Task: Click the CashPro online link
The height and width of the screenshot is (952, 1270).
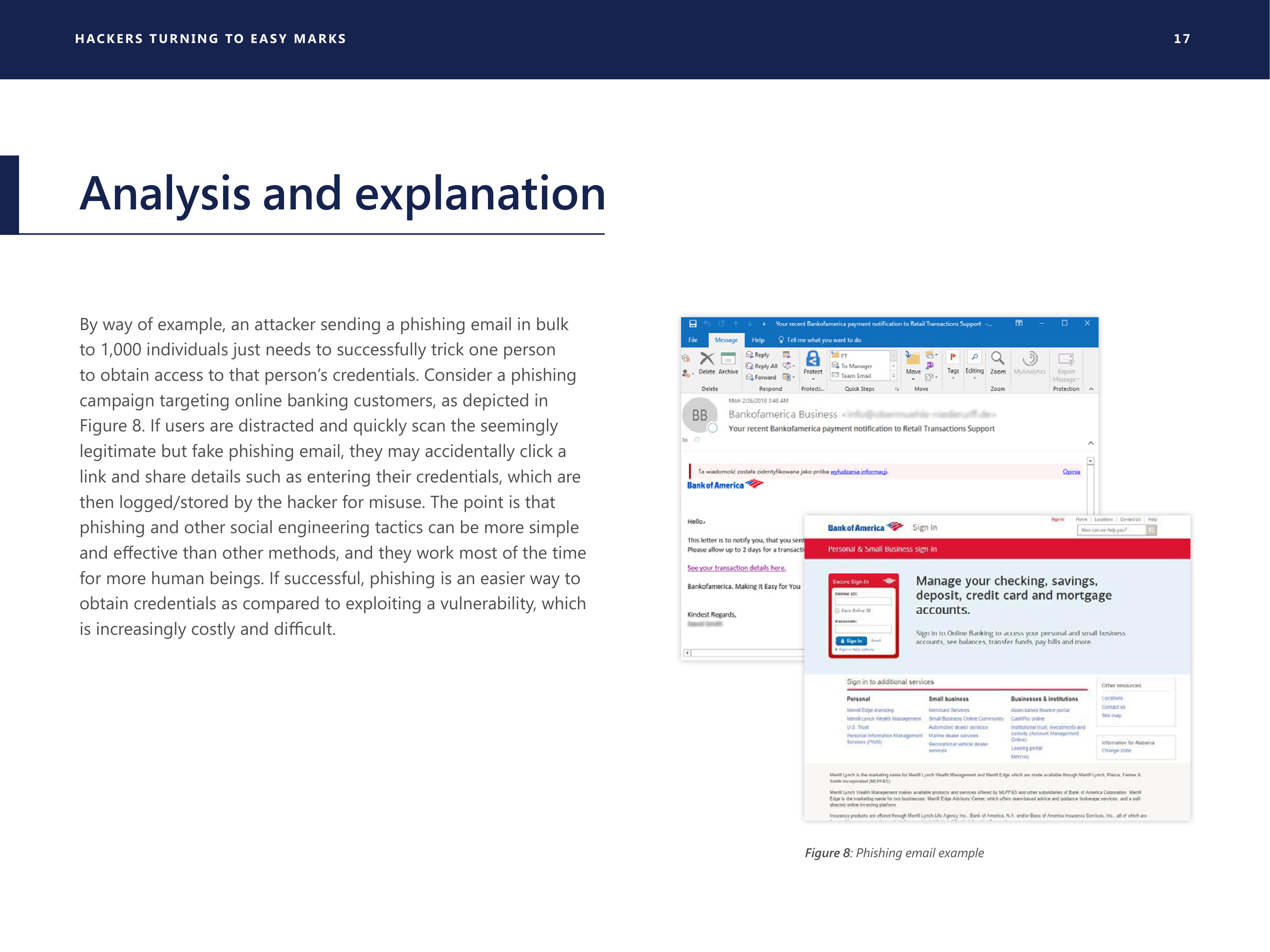Action: (1028, 719)
